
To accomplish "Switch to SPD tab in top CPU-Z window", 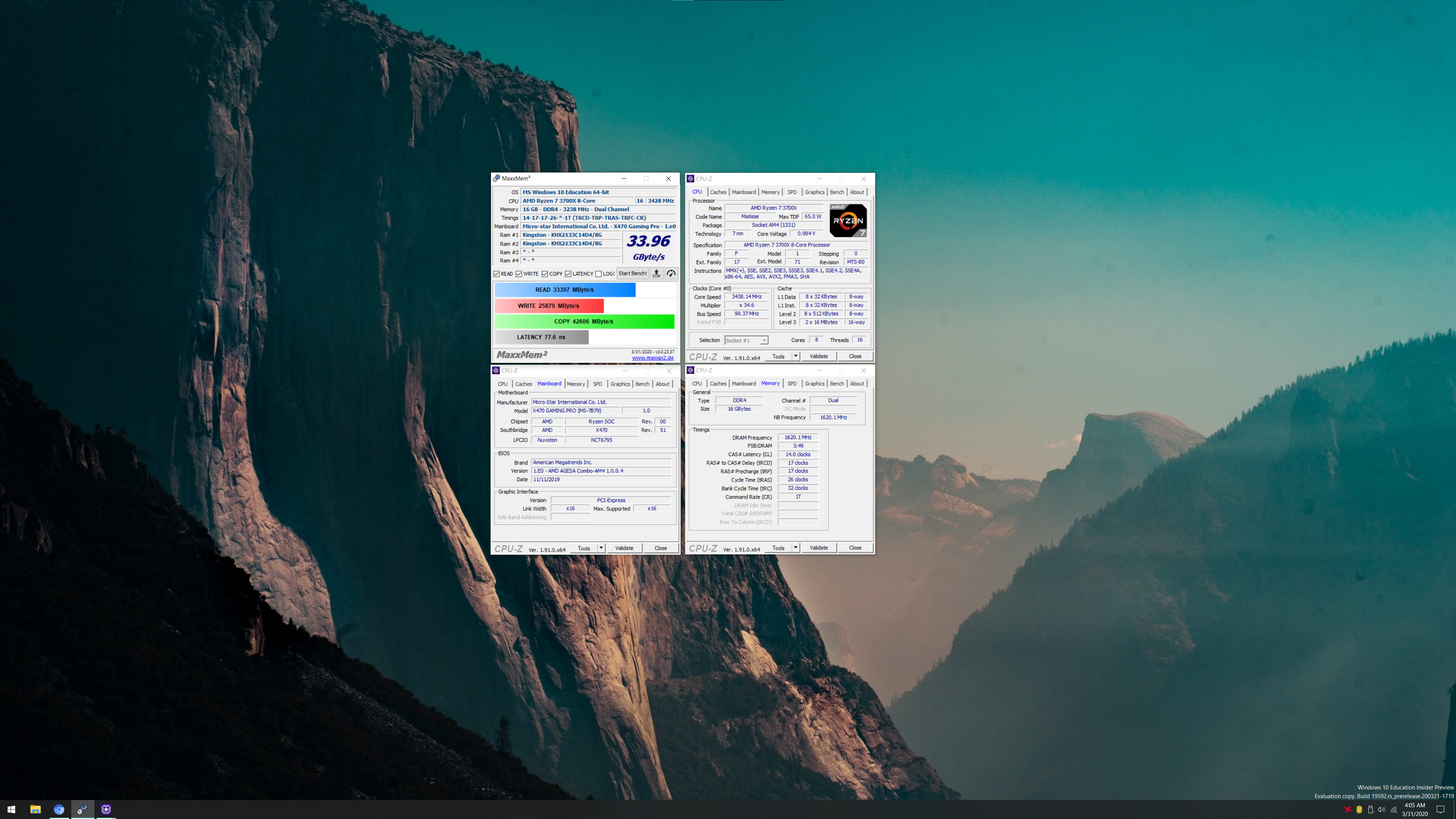I will (792, 192).
